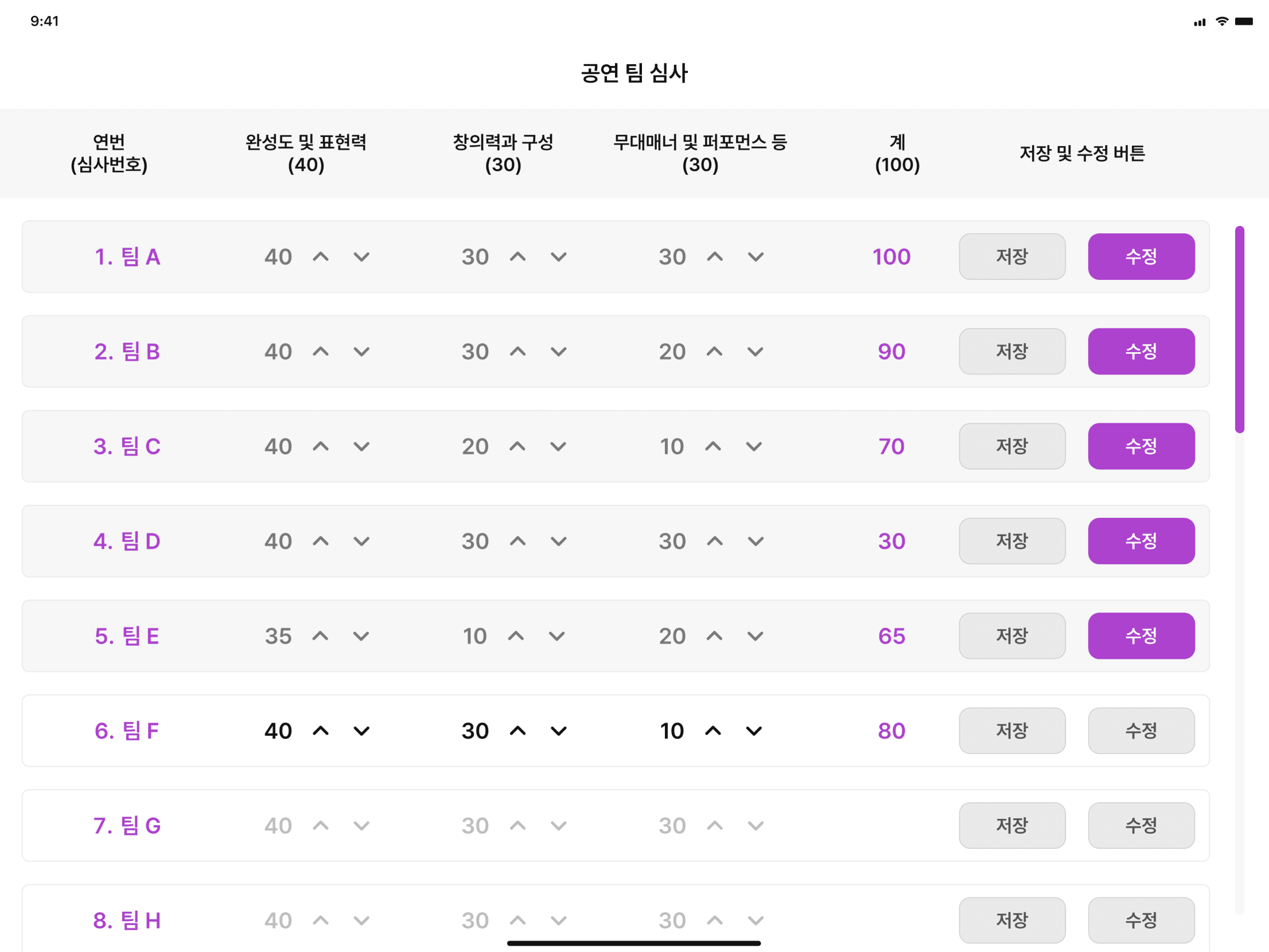This screenshot has height=952, width=1269.
Task: Decrease 완성도 score for 팀 B
Action: click(x=361, y=352)
